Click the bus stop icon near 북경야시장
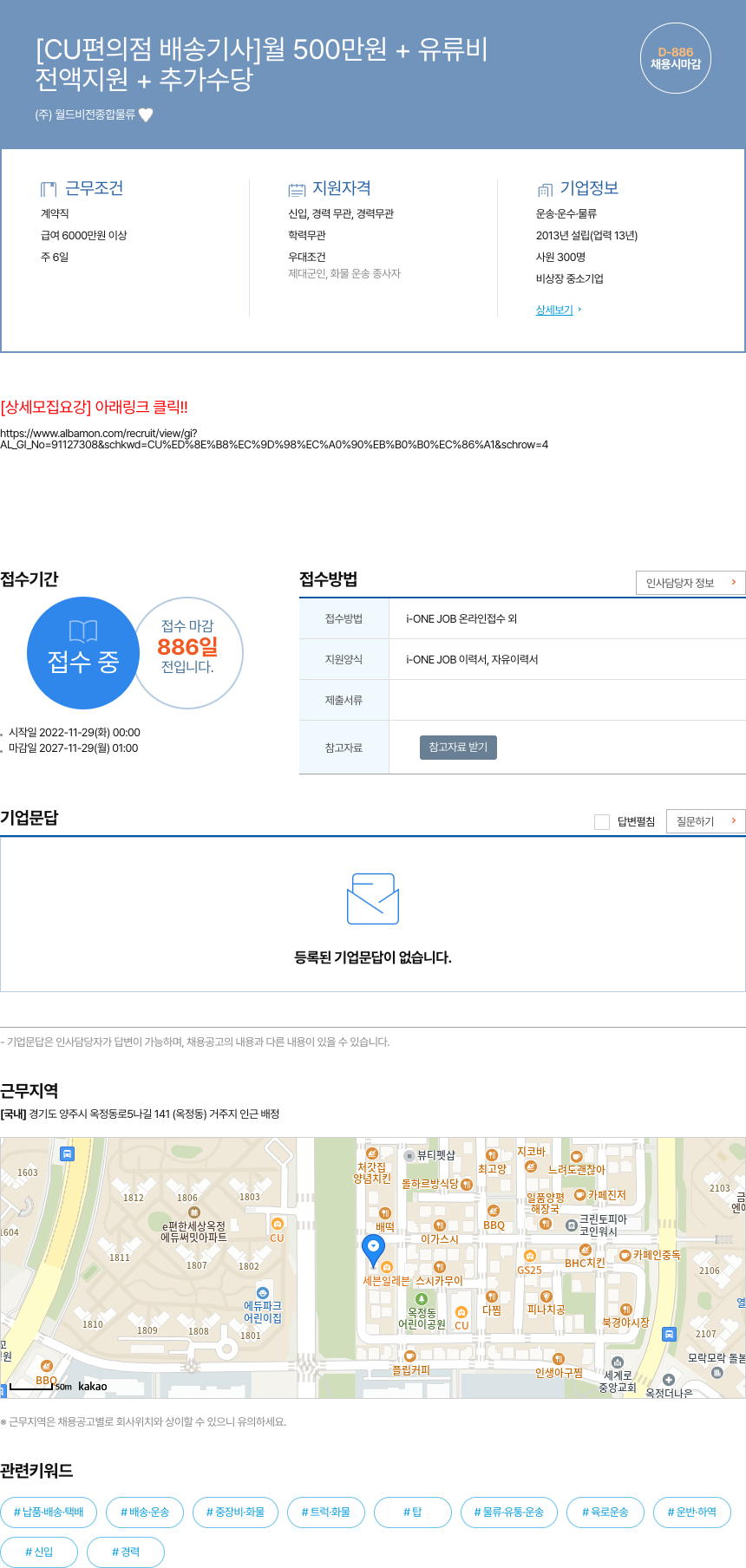The height and width of the screenshot is (1568, 746). pos(669,1334)
